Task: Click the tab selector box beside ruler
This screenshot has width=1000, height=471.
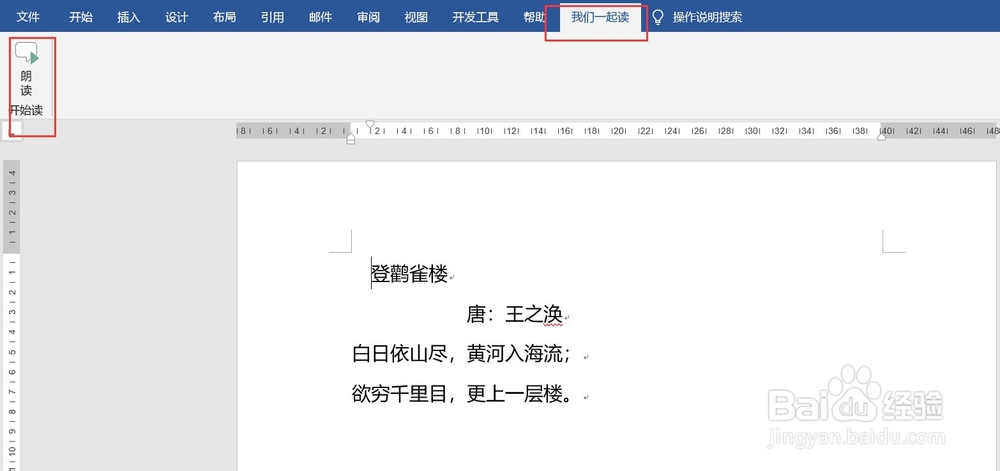Action: click(x=13, y=130)
